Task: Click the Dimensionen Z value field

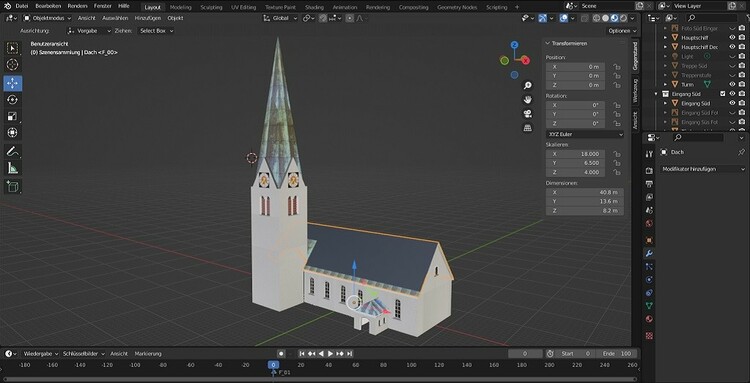Action: [x=585, y=210]
